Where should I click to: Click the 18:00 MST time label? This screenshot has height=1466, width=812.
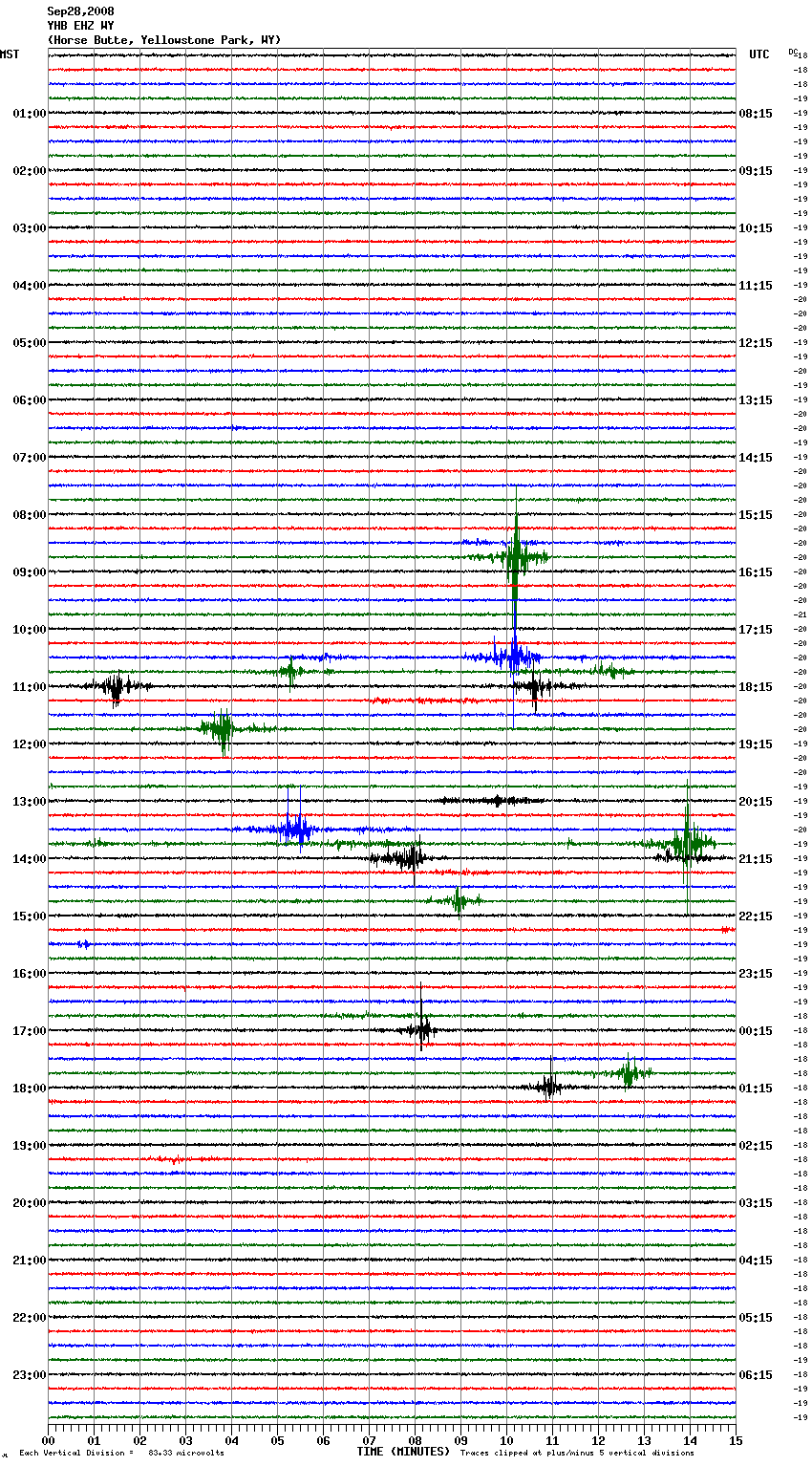[29, 1089]
